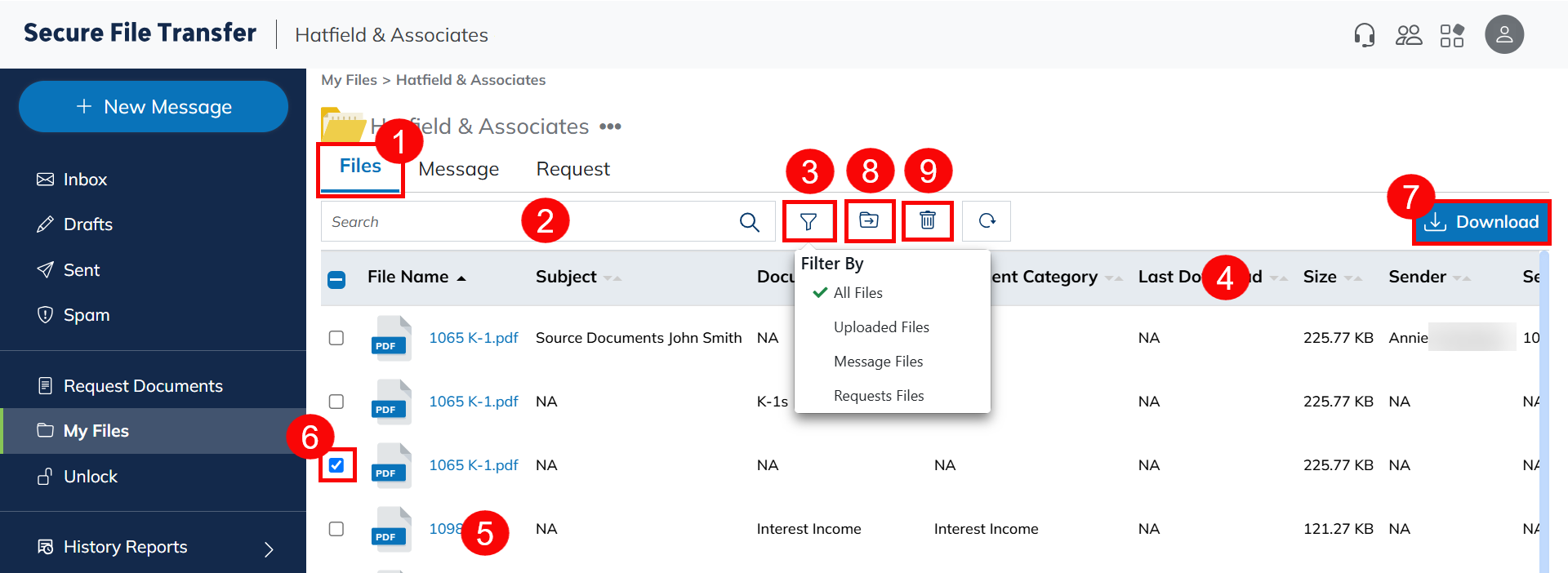Image resolution: width=1568 pixels, height=573 pixels.
Task: Check the first 1065 K-1.pdf checkbox
Action: (x=336, y=338)
